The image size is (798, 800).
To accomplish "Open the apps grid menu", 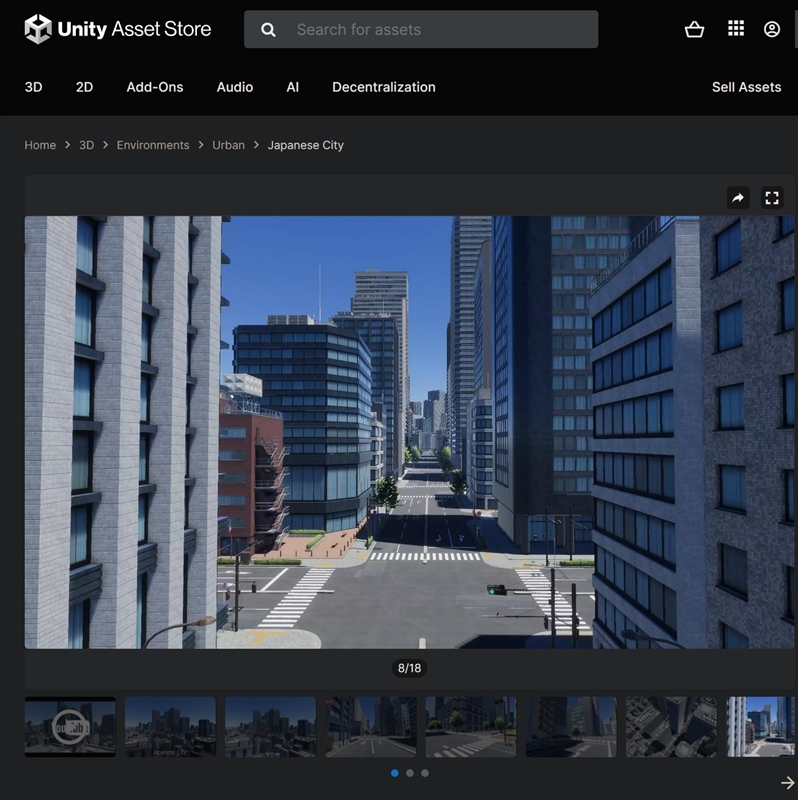I will [736, 29].
